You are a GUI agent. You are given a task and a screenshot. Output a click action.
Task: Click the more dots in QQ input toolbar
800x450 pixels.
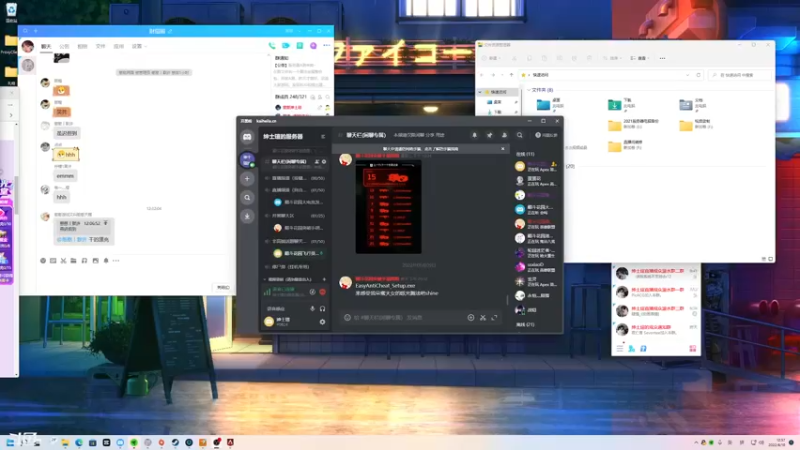pyautogui.click(x=116, y=261)
